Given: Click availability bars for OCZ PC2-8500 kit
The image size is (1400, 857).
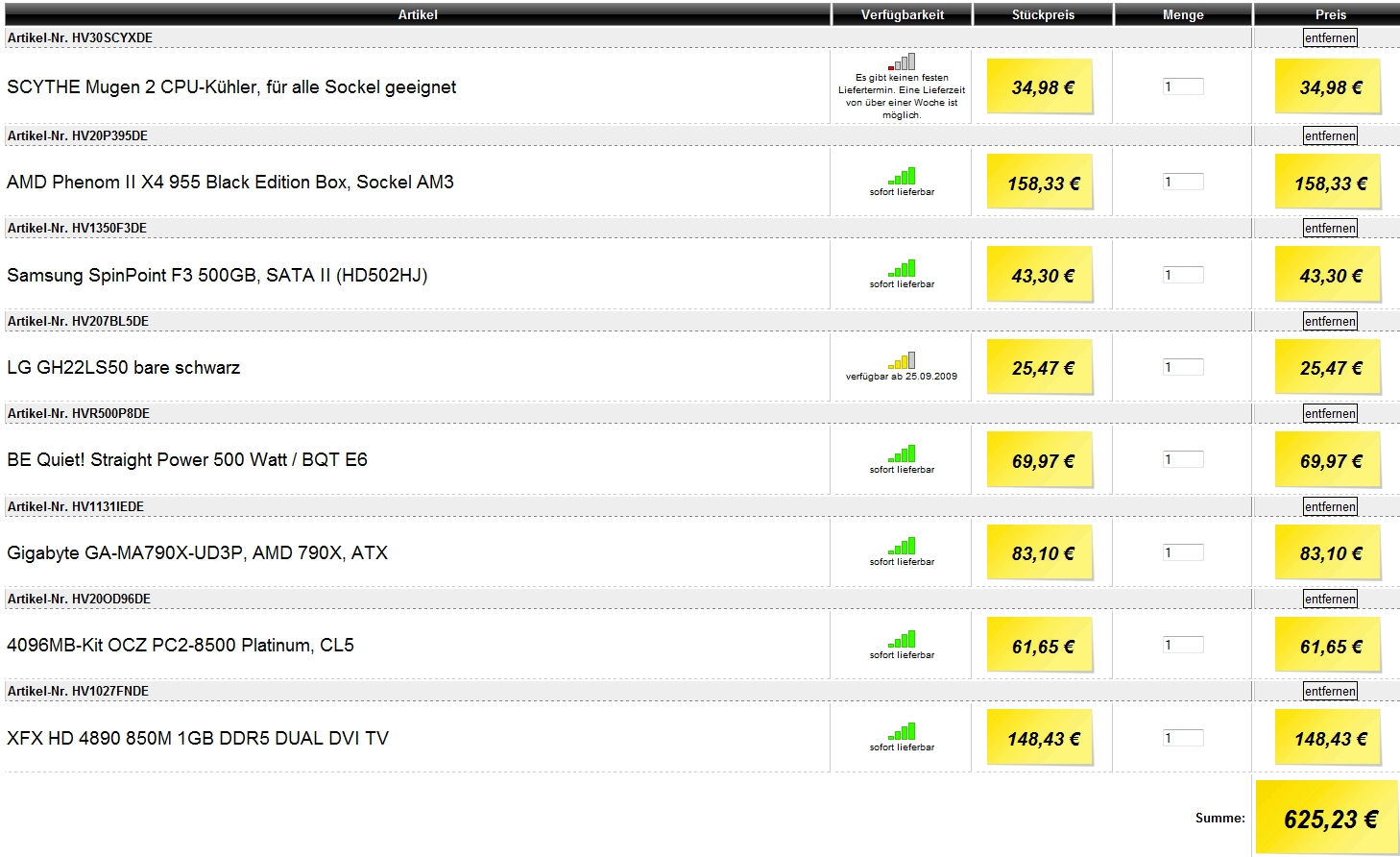Looking at the screenshot, I should coord(902,639).
